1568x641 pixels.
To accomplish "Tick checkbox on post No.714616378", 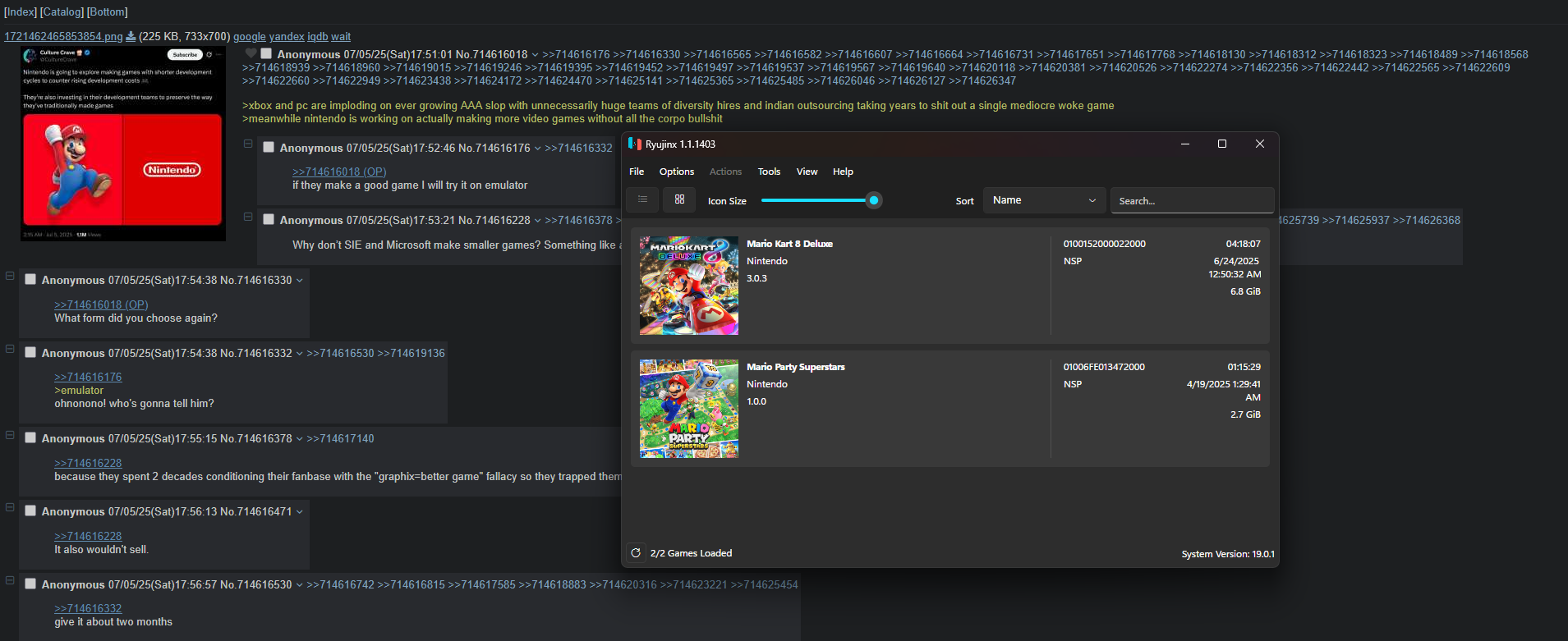I will click(x=30, y=437).
